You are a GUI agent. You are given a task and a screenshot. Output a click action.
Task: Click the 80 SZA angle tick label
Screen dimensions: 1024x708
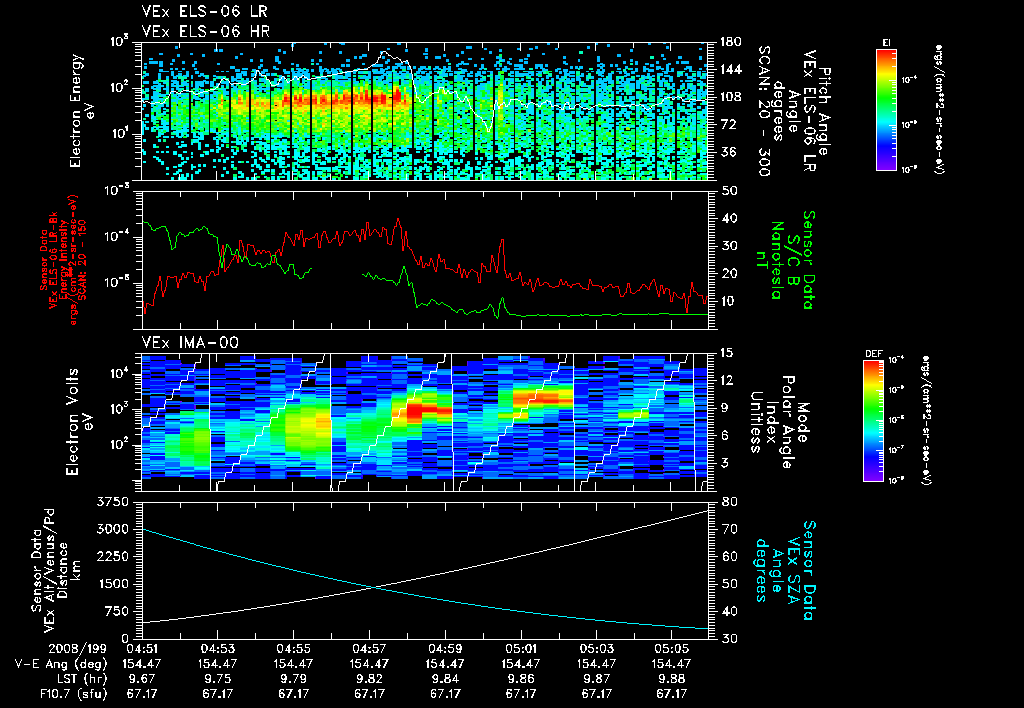[729, 502]
